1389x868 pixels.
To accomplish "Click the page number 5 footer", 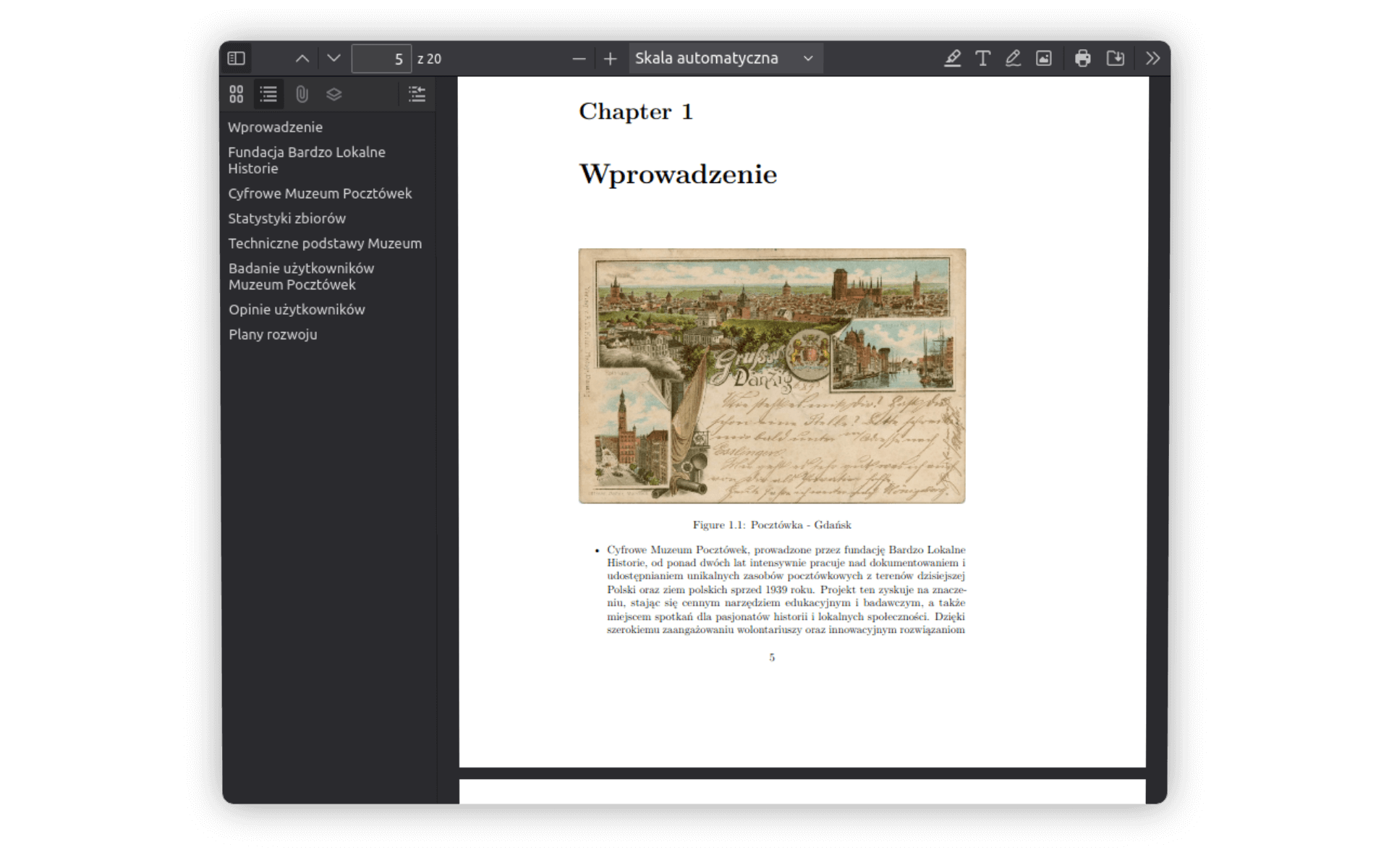I will pyautogui.click(x=772, y=658).
